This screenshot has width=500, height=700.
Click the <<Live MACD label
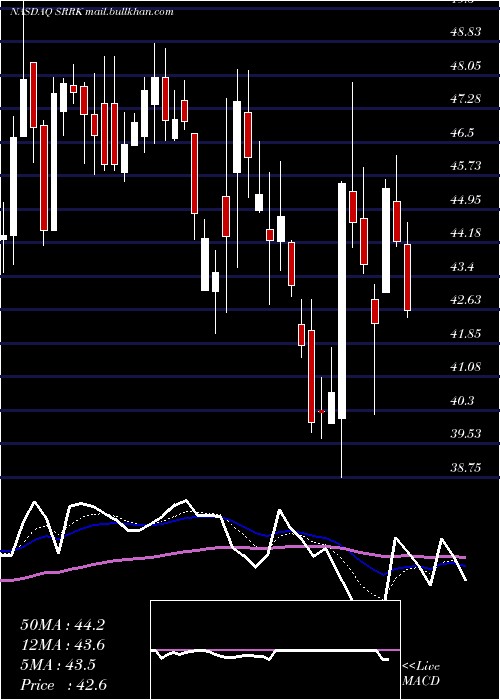coord(421,673)
